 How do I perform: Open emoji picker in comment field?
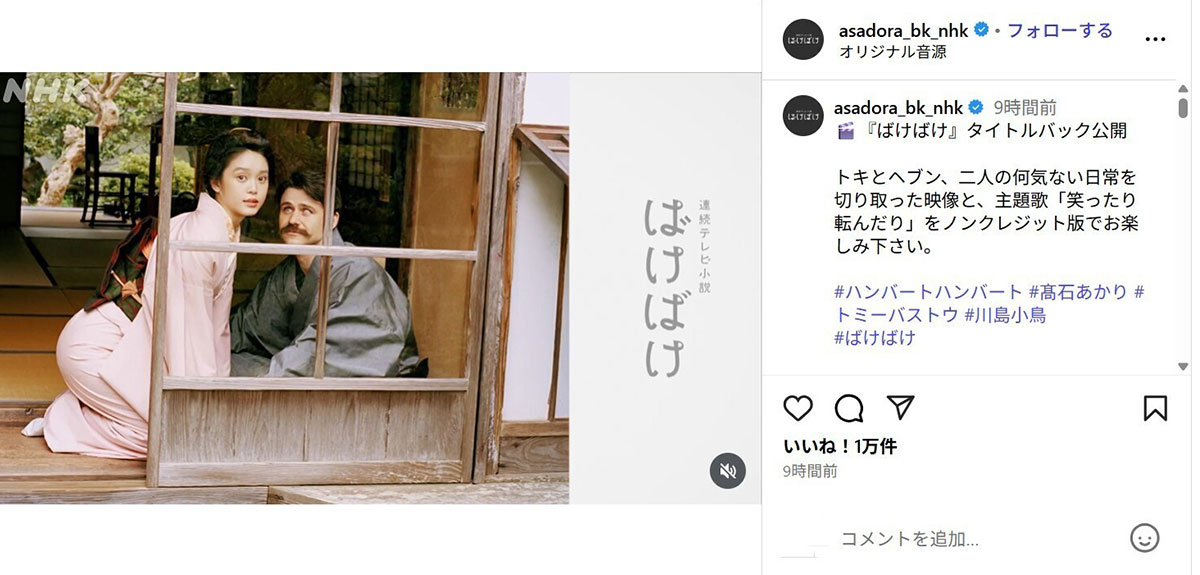click(1144, 538)
